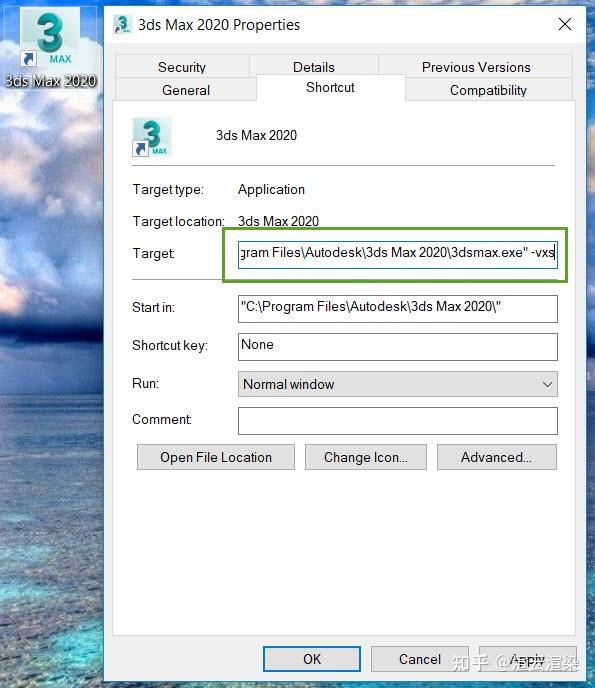Click the 'Start in:' label
The width and height of the screenshot is (595, 688).
pos(153,307)
